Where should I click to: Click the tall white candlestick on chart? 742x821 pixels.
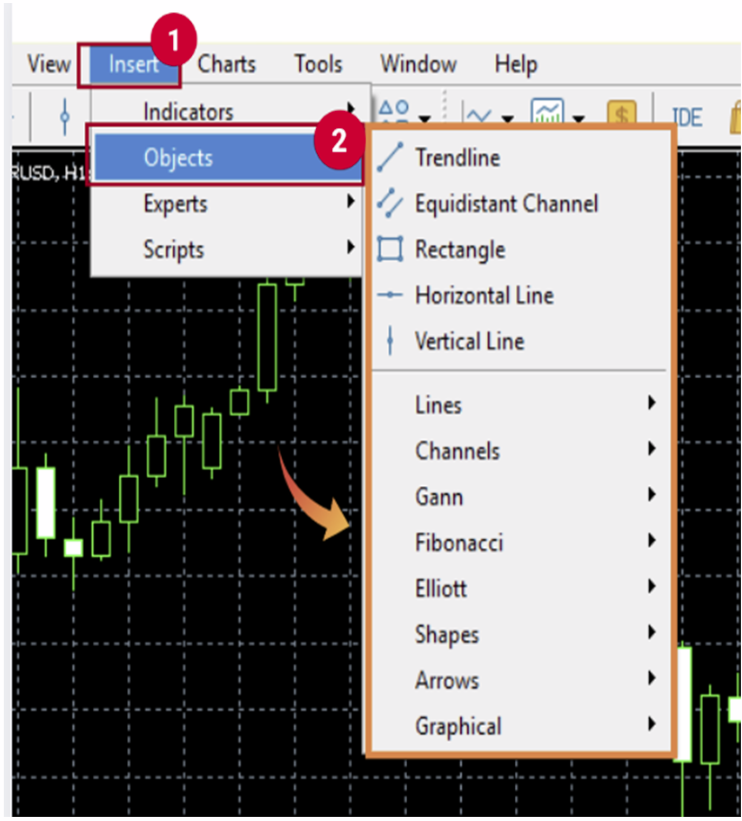(46, 501)
